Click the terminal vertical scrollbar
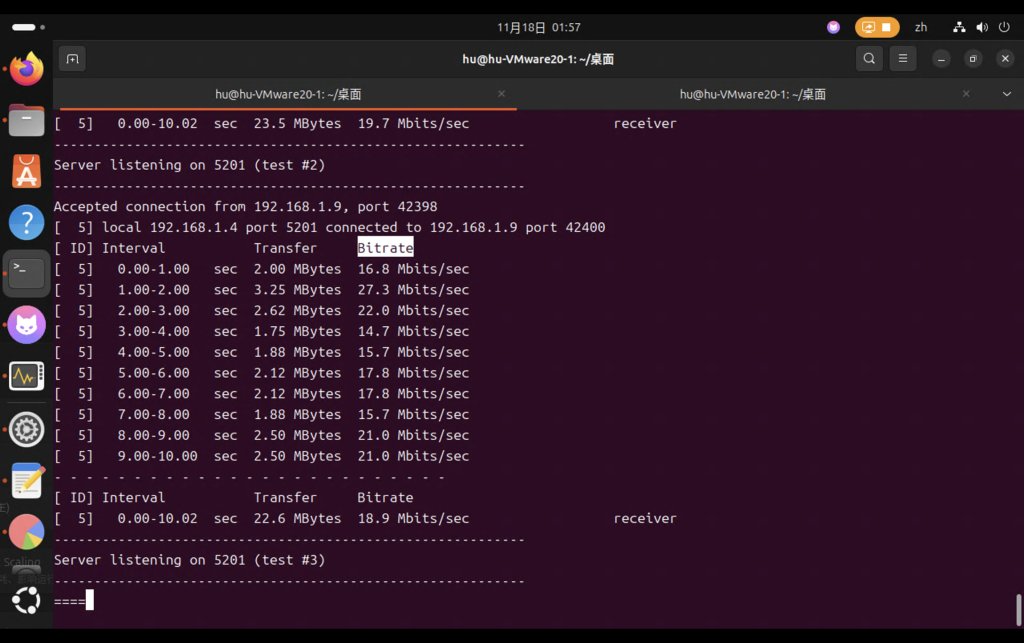 1018,606
